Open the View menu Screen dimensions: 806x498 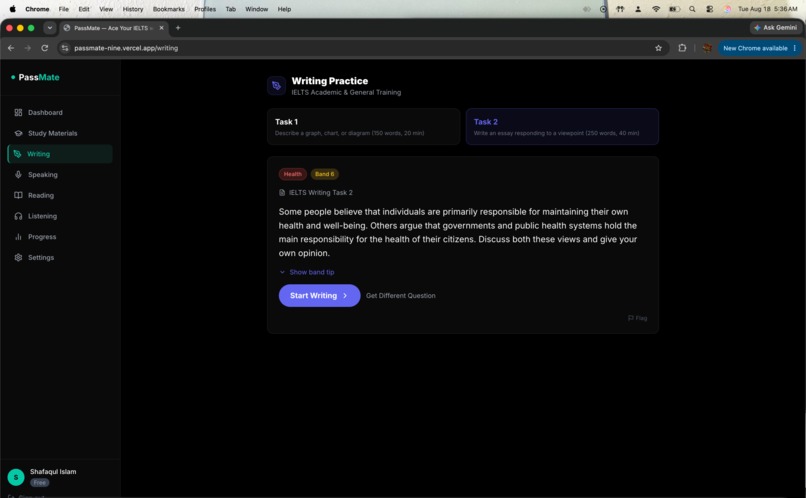(x=106, y=9)
